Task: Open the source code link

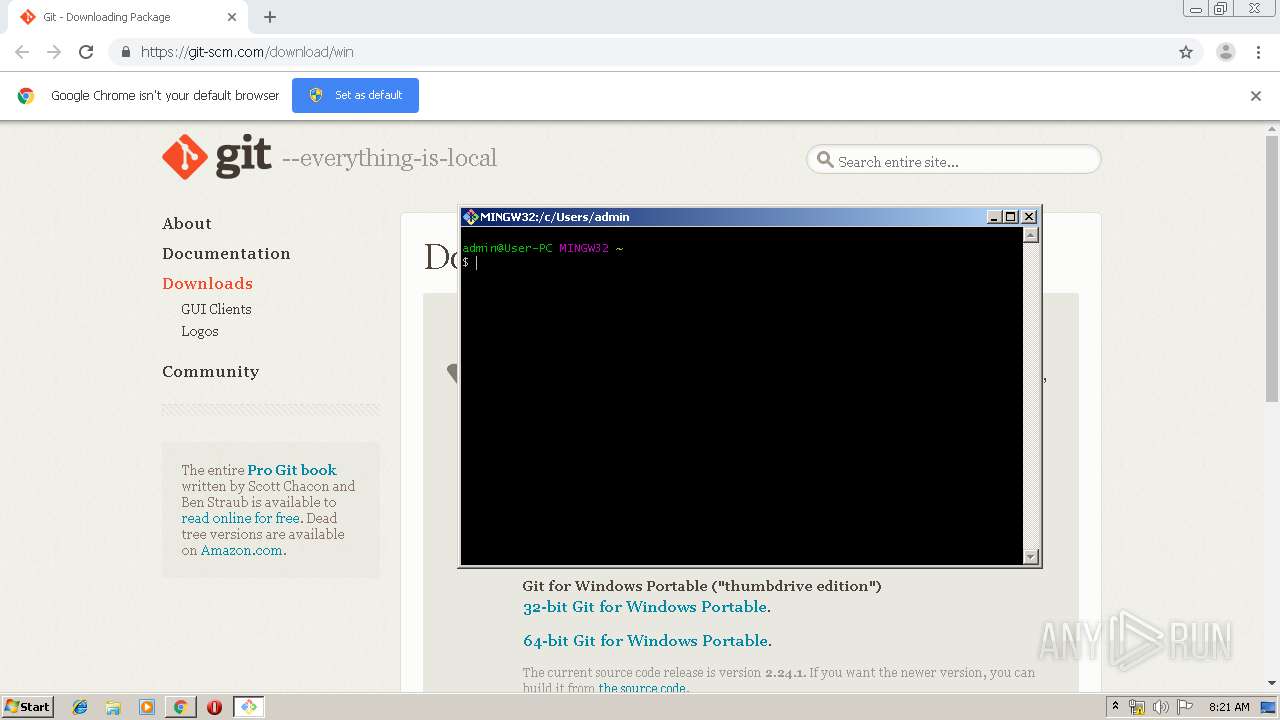Action: tap(642, 688)
